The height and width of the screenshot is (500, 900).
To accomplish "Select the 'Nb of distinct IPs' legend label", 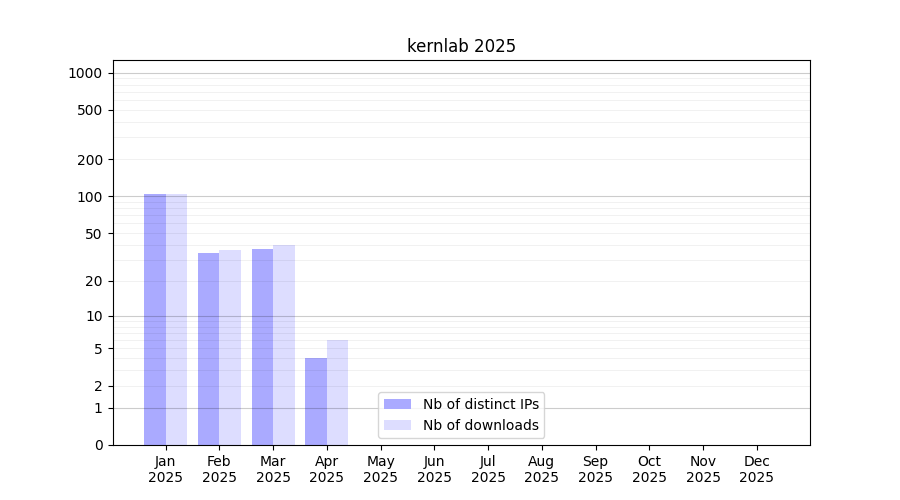I will (x=480, y=404).
